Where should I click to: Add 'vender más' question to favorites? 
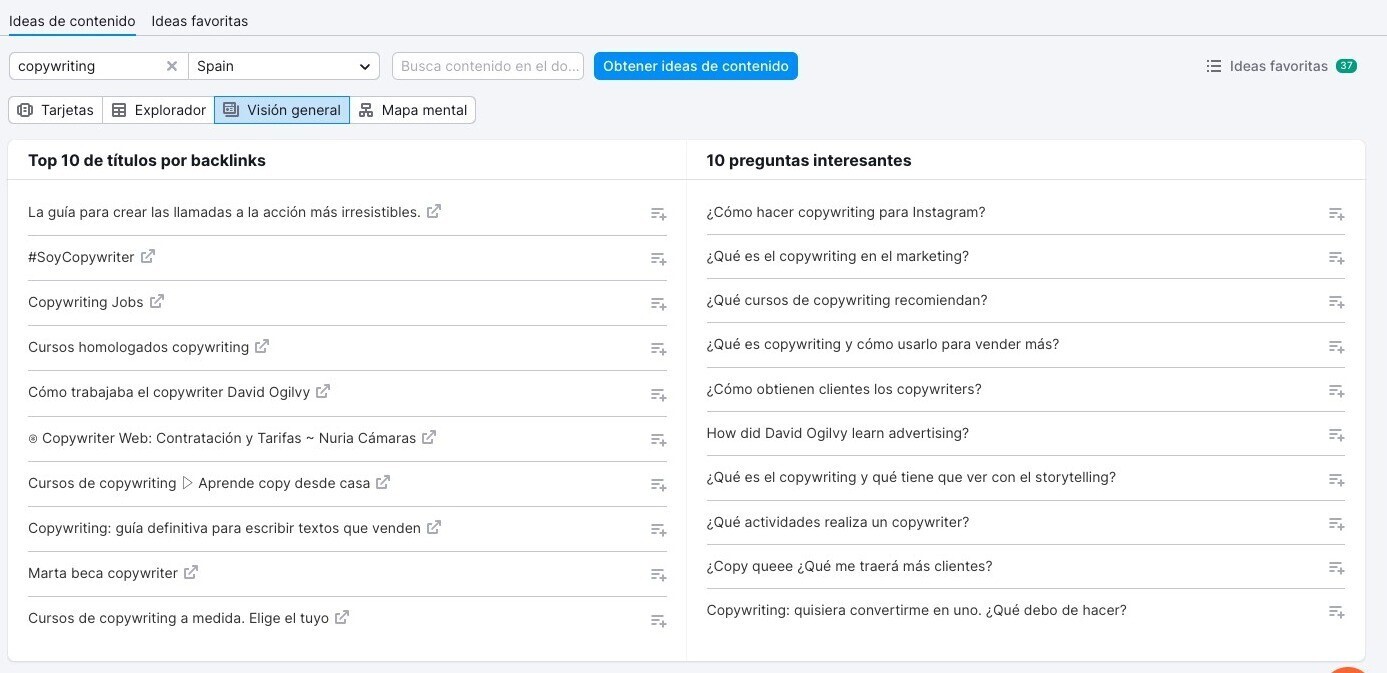tap(1336, 347)
